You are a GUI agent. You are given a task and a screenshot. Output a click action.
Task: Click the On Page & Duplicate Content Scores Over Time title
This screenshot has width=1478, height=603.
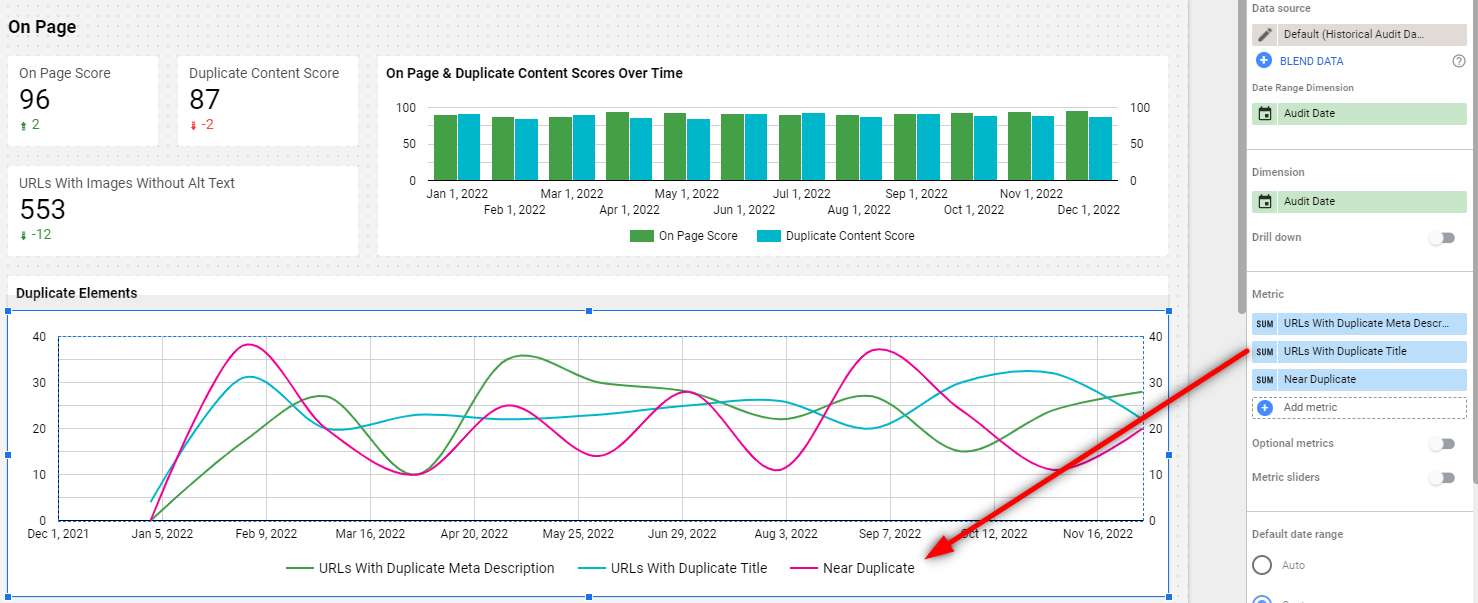pyautogui.click(x=535, y=73)
